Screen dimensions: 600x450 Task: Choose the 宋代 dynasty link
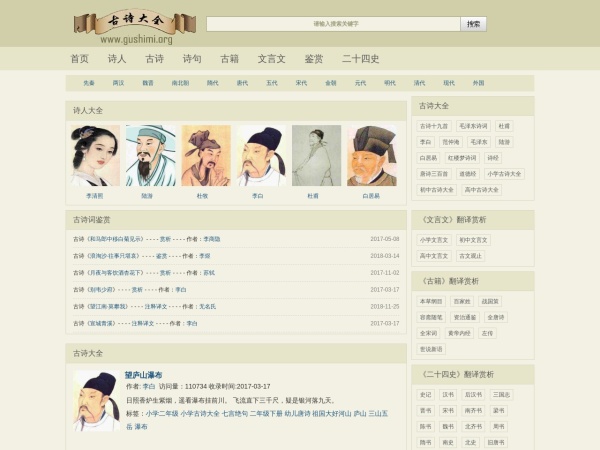301,83
